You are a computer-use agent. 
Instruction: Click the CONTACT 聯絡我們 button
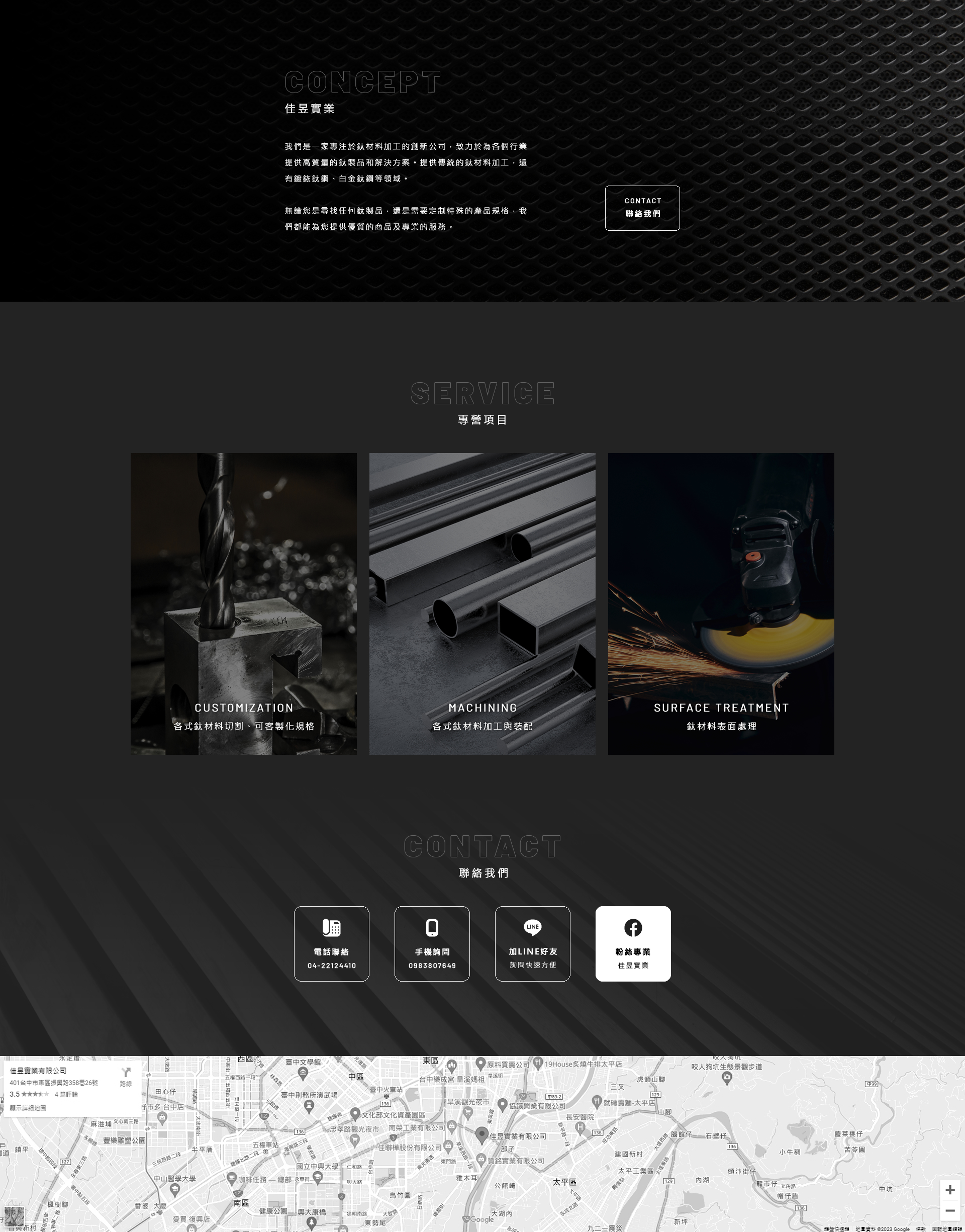point(642,208)
